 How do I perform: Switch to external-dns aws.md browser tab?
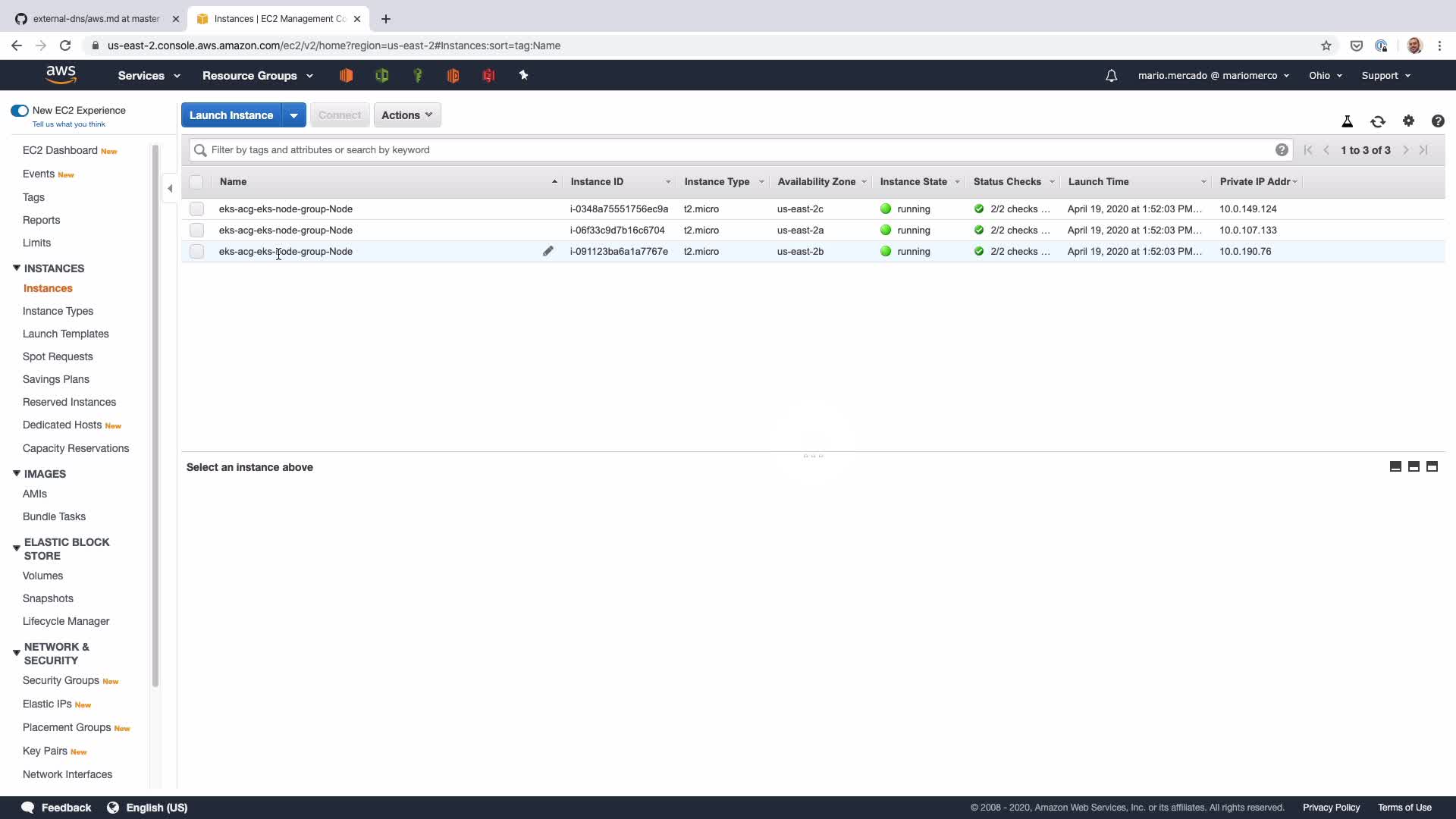[96, 19]
